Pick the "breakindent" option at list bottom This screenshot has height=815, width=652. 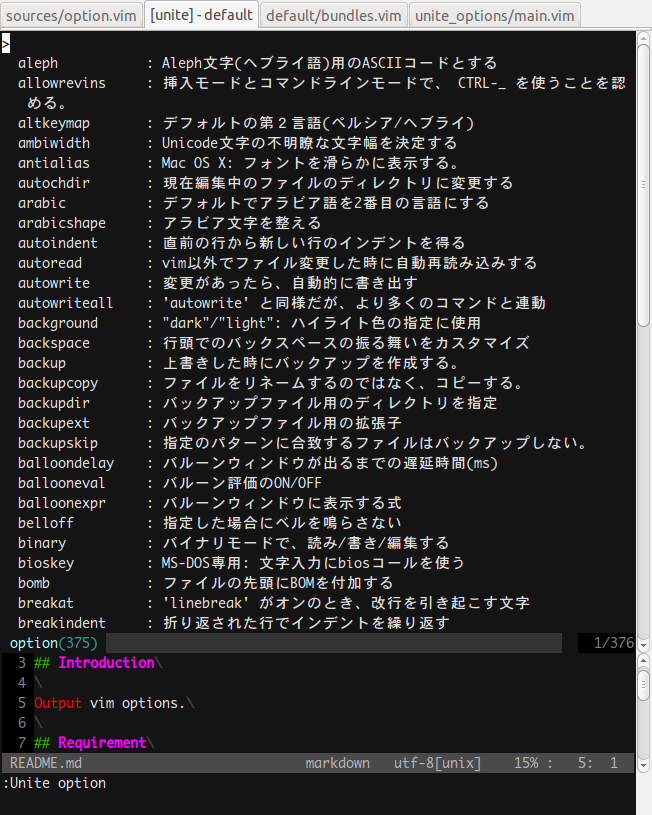[62, 622]
